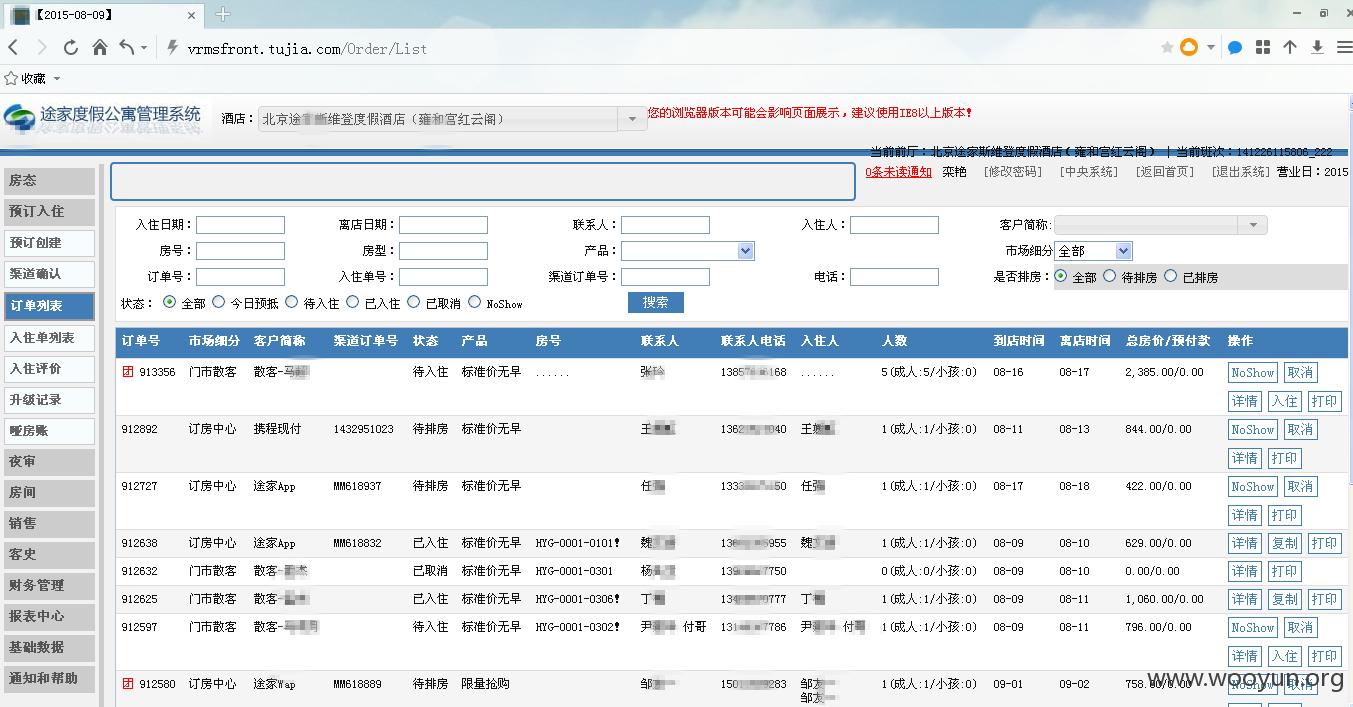Open a new tab with the plus icon
This screenshot has height=707, width=1353.
[x=223, y=14]
